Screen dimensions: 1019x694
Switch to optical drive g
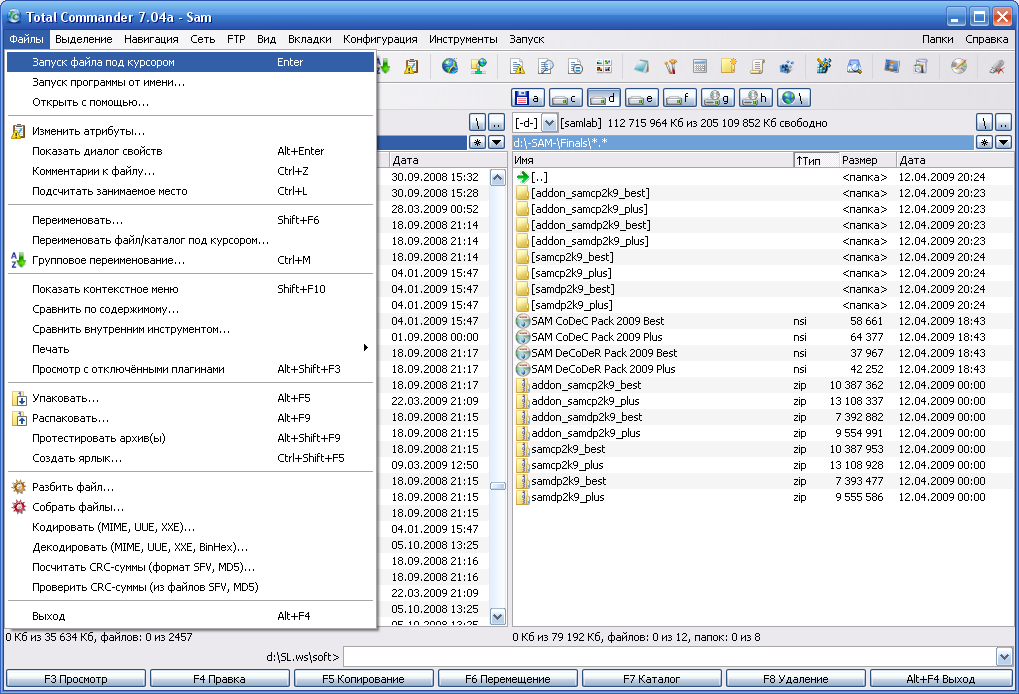pos(717,98)
